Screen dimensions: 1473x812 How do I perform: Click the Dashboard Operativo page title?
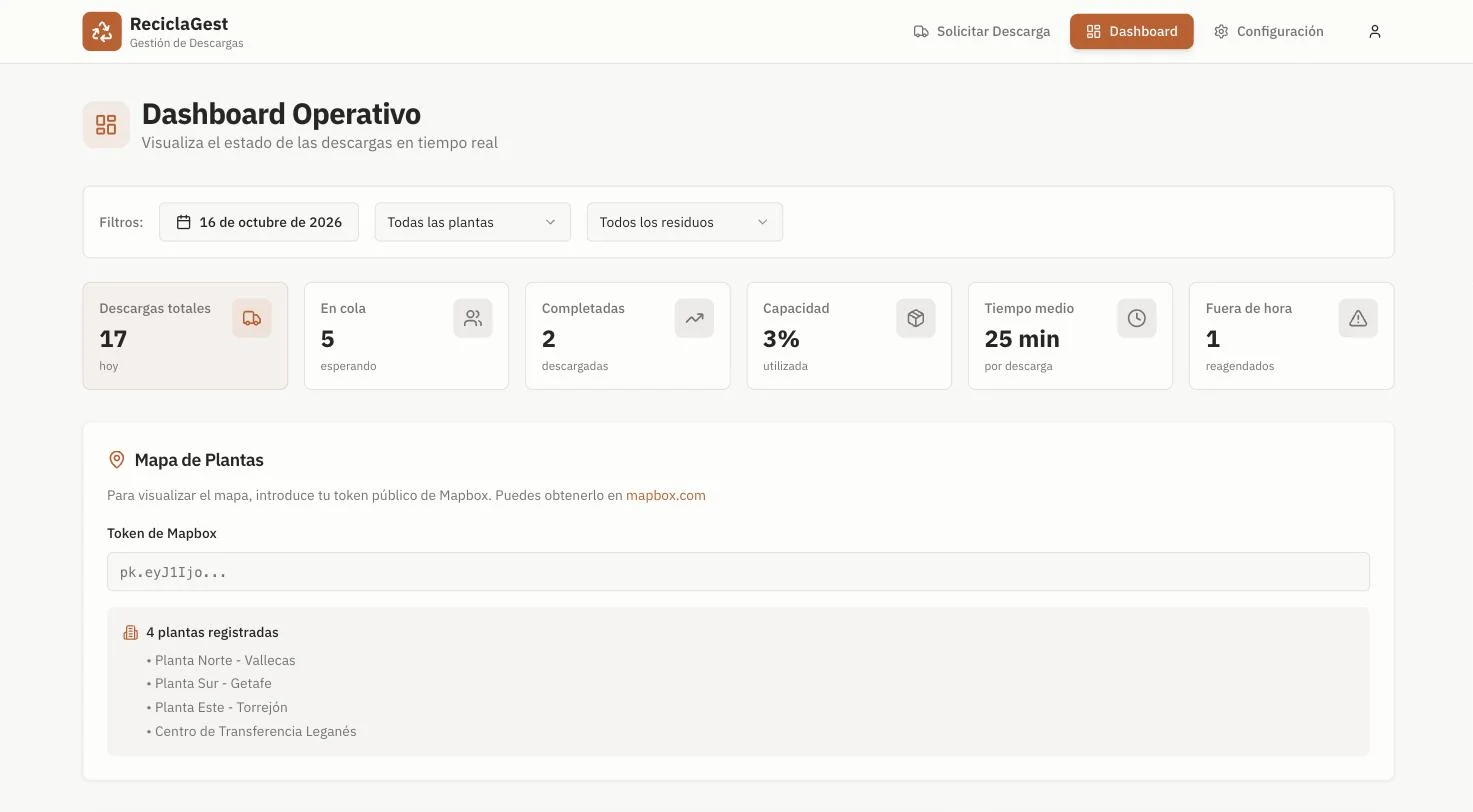[x=281, y=114]
